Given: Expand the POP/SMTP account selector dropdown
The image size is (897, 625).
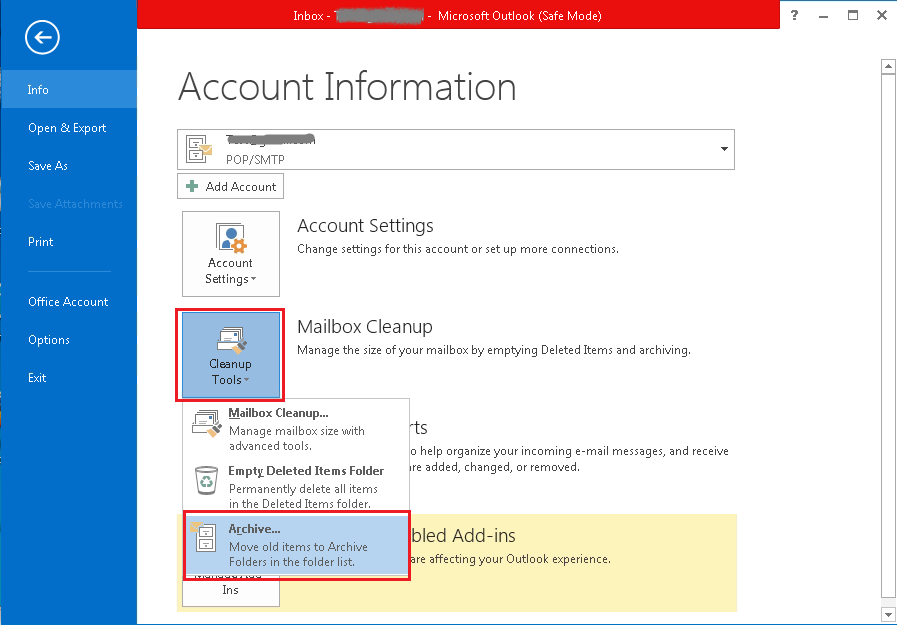Looking at the screenshot, I should (724, 149).
